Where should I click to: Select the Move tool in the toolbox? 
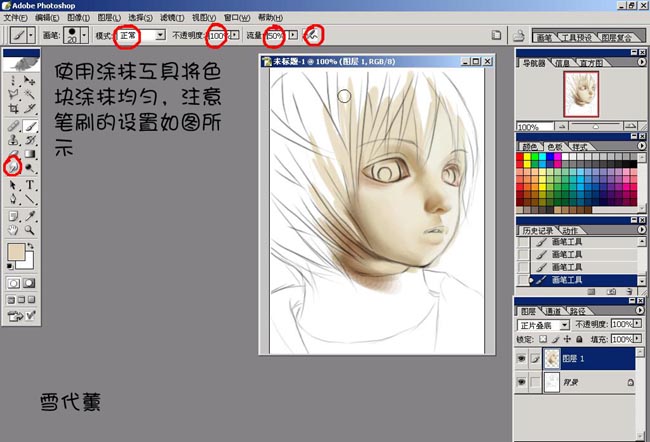click(x=30, y=81)
